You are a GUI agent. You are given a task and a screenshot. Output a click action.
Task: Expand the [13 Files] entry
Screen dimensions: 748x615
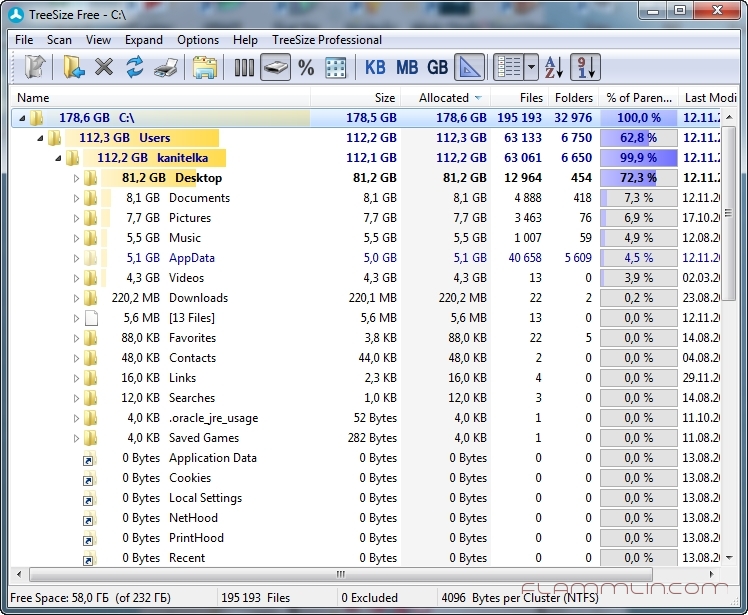(76, 318)
